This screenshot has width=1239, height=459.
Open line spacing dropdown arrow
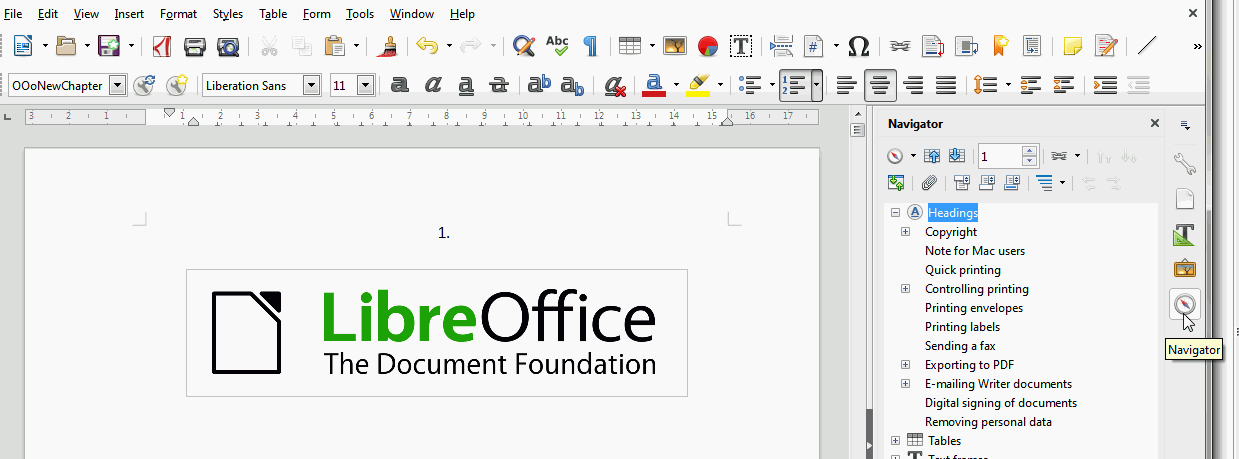tap(1007, 86)
